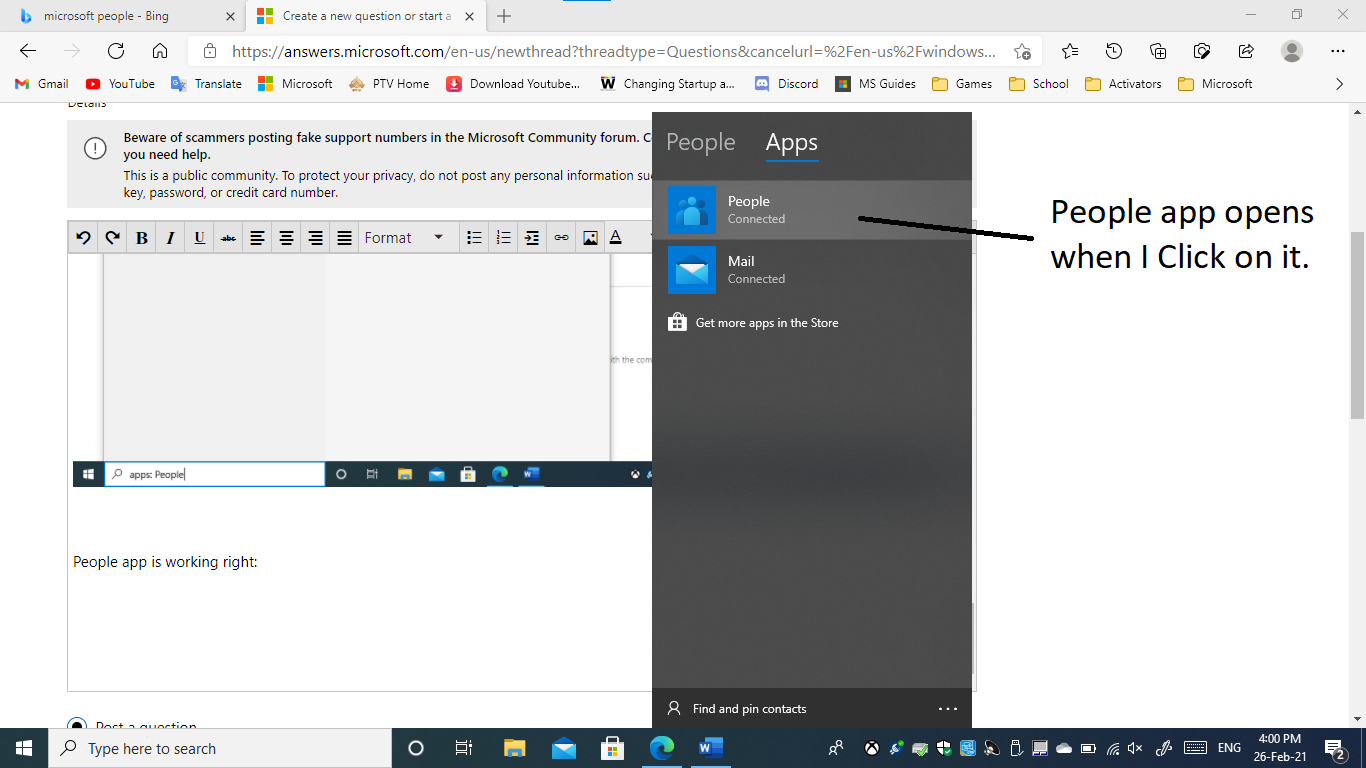Insert a hyperlink with the link icon

point(562,237)
